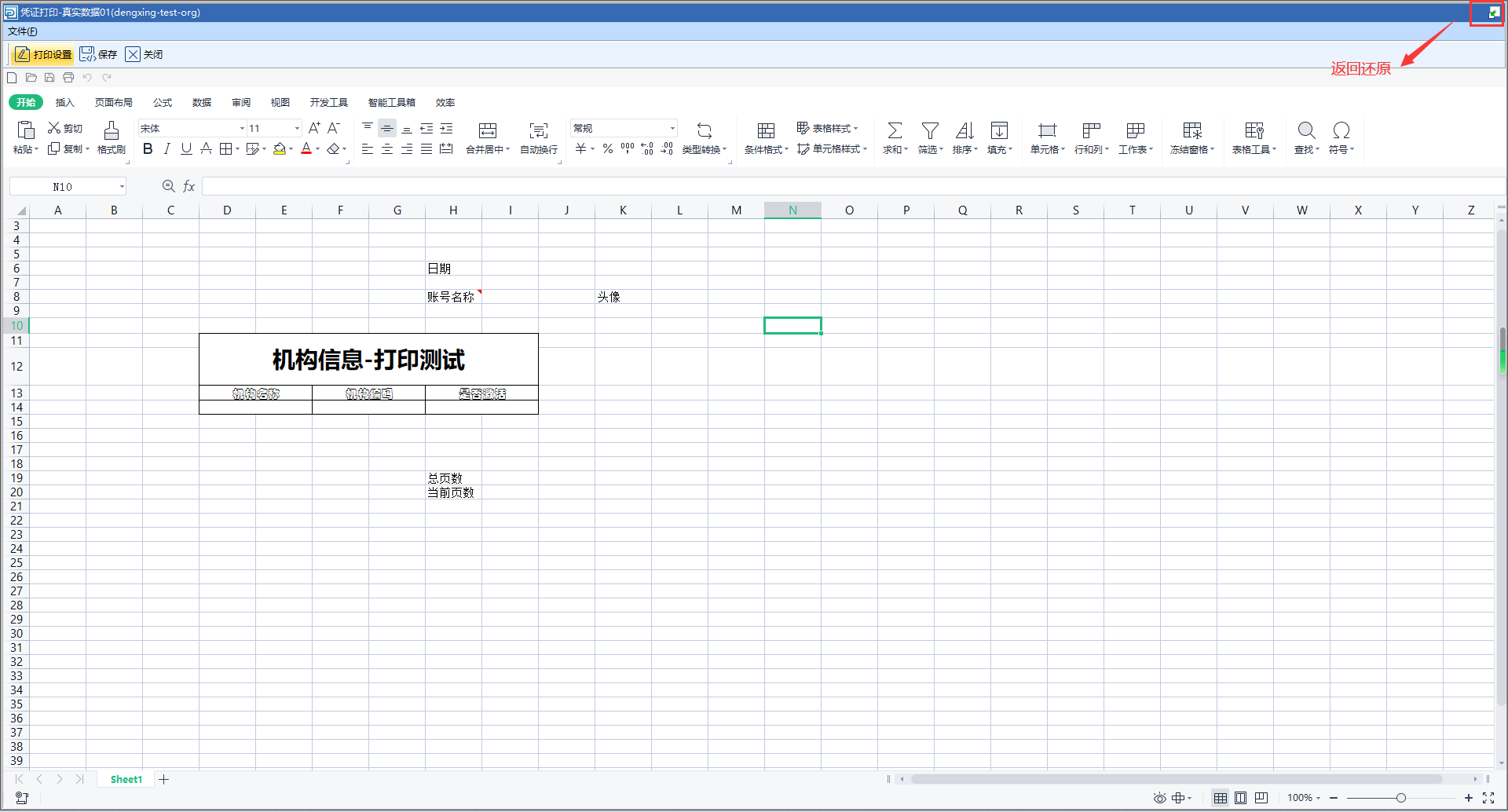The image size is (1508, 812).
Task: Click the Freeze Panes (冻结窗格) icon
Action: [x=1191, y=130]
